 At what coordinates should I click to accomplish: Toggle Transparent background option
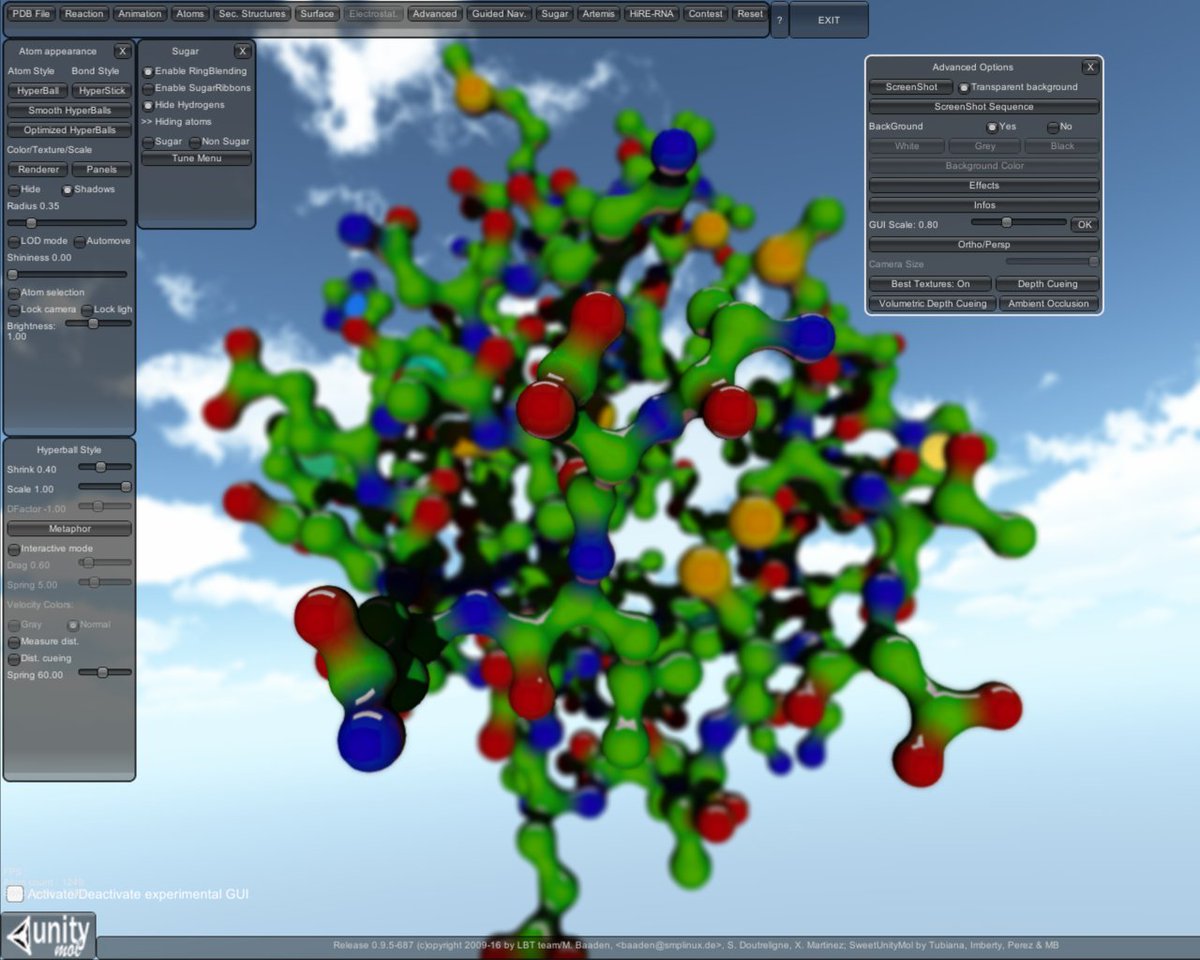pos(964,88)
